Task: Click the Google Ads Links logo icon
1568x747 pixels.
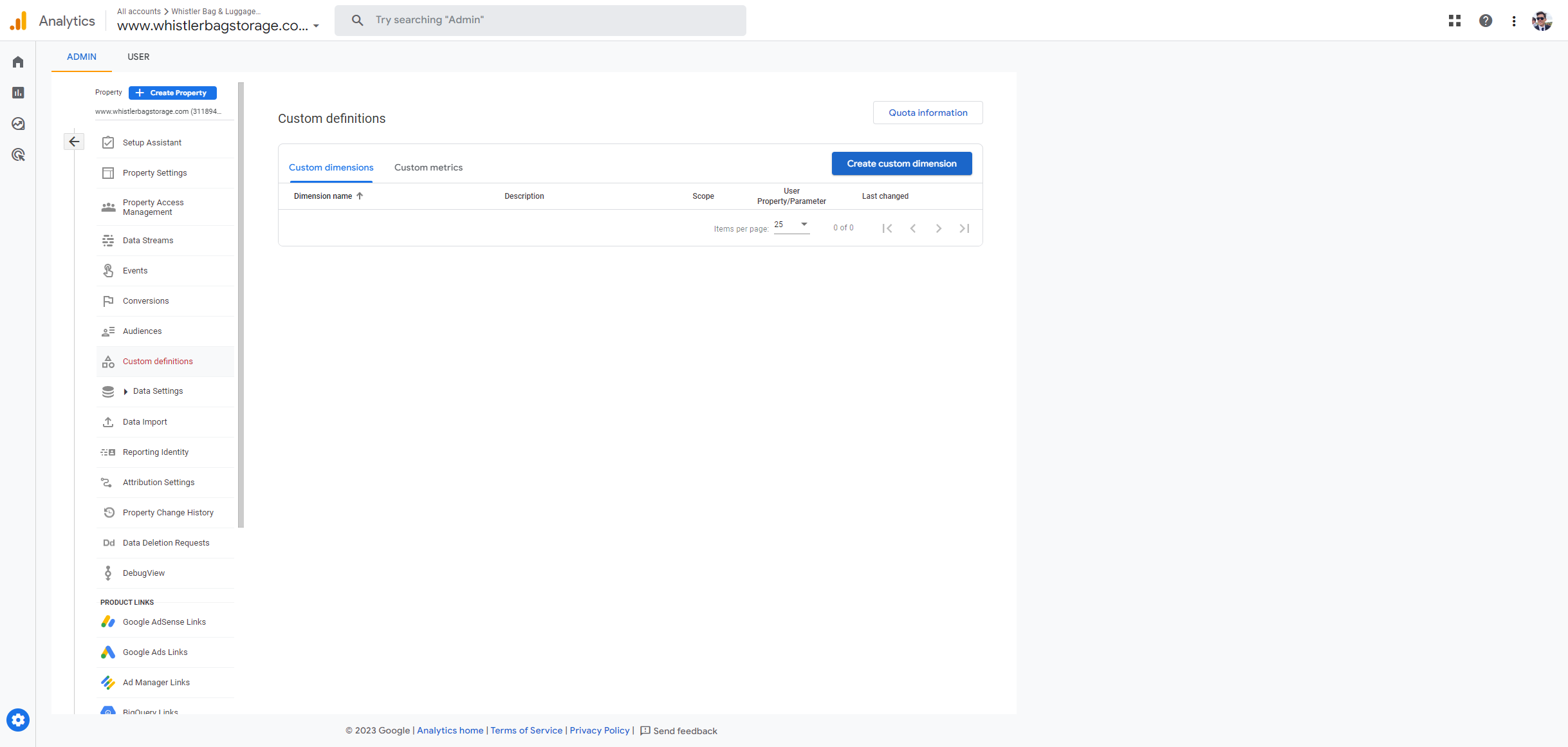Action: 108,652
